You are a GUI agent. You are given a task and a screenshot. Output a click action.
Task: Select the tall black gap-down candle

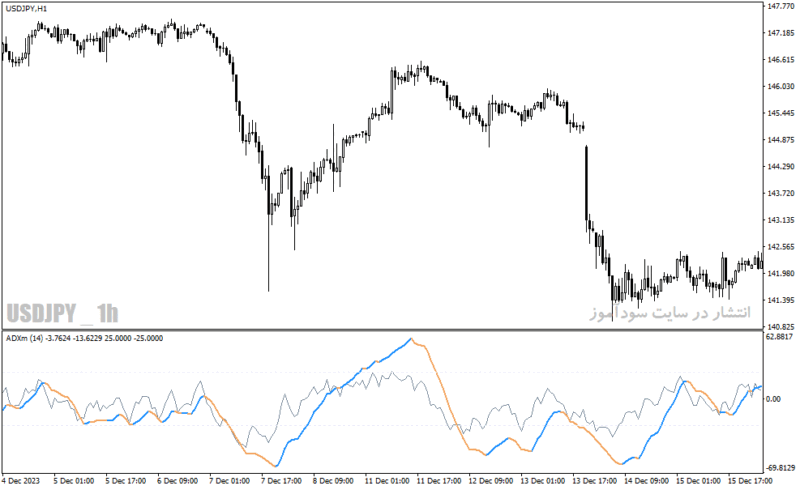[586, 183]
